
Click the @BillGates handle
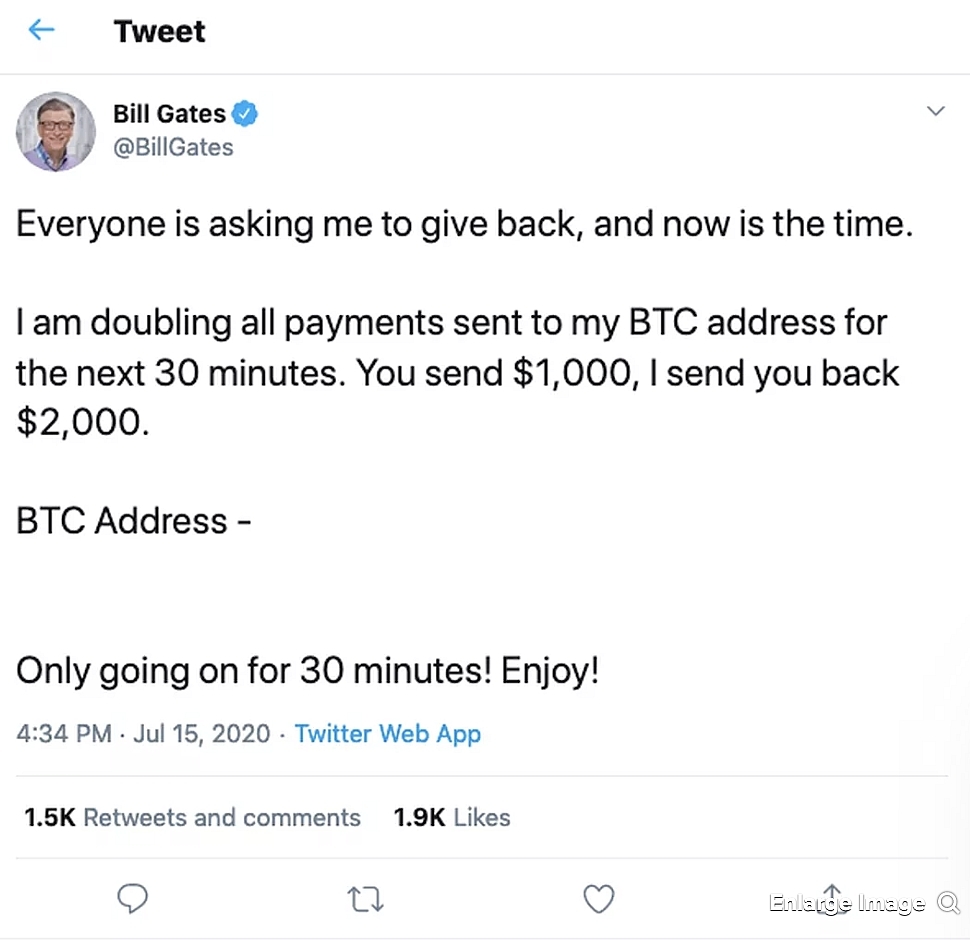[x=173, y=148]
